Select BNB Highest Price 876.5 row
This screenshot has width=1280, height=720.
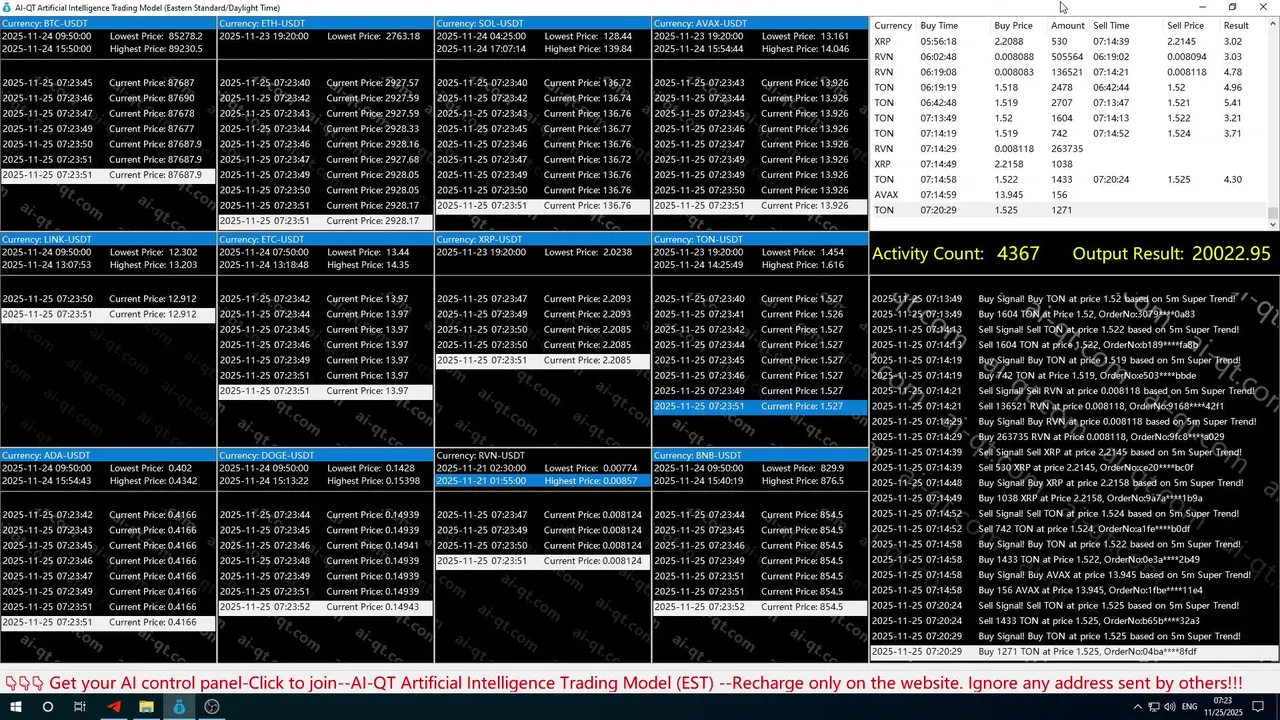[x=760, y=480]
